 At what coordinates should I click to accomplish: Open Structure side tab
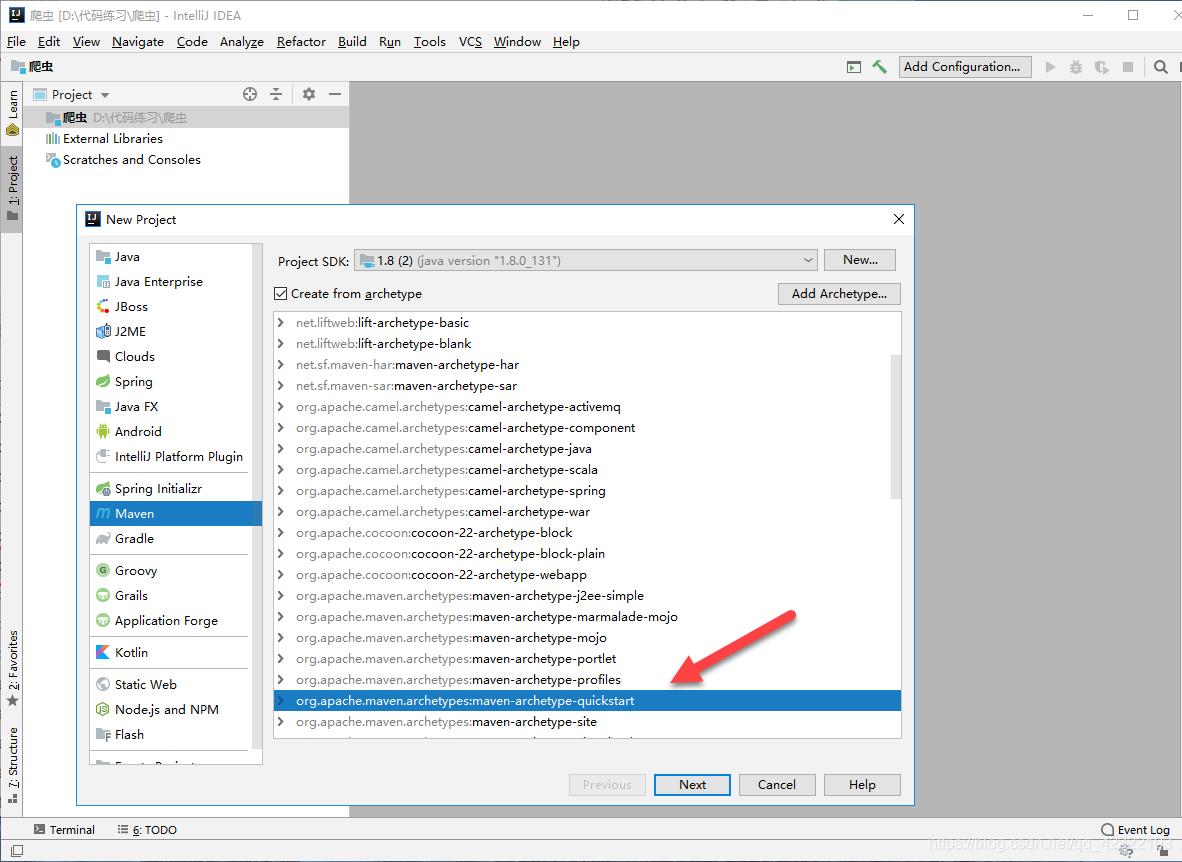tap(13, 765)
